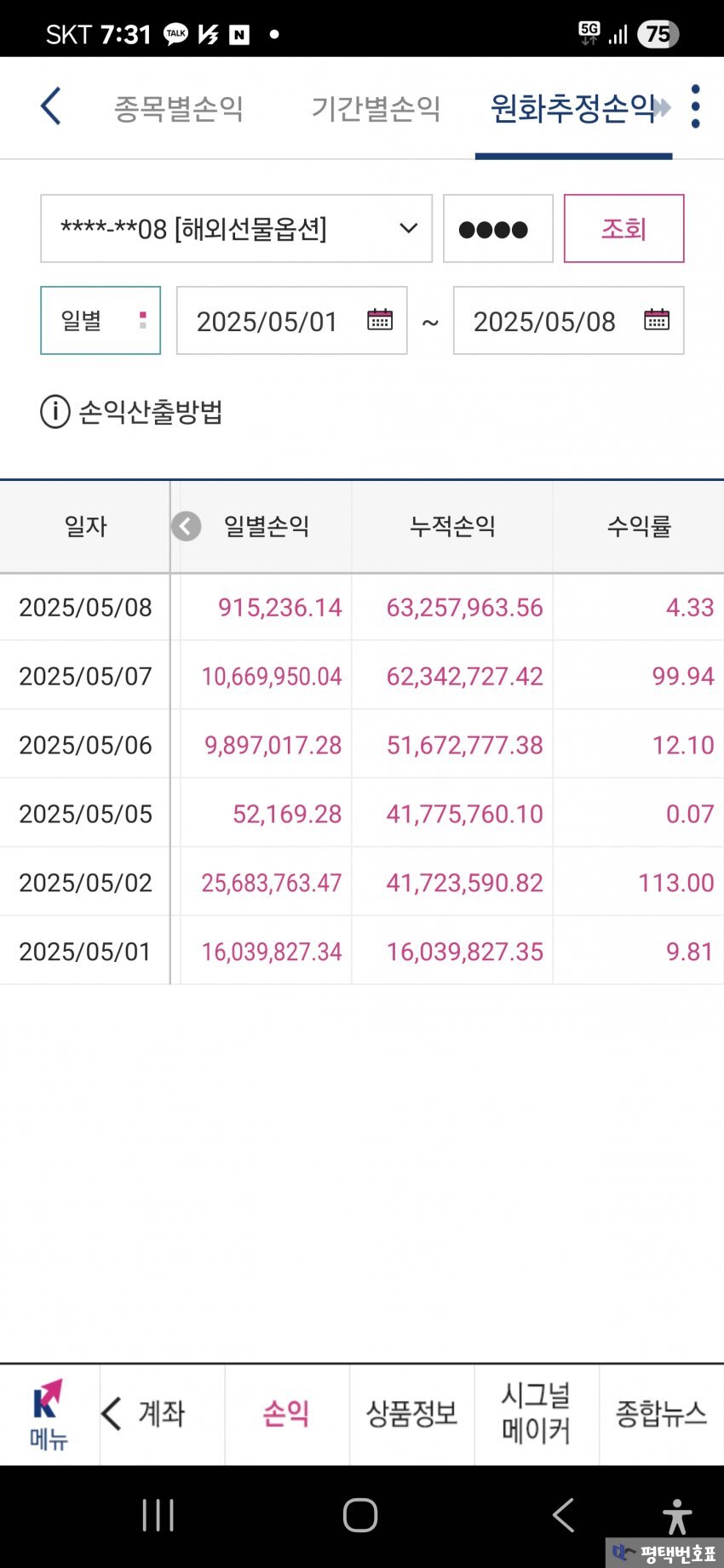Switch to the 종목별손익 tab
This screenshot has width=724, height=1568.
(179, 108)
